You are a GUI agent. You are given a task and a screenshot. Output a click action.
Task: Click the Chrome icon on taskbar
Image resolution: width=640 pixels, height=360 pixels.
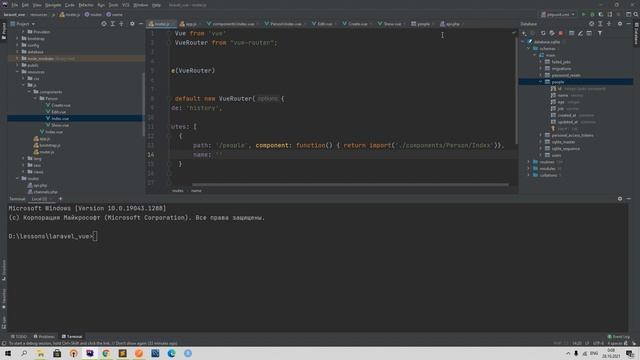pos(106,353)
